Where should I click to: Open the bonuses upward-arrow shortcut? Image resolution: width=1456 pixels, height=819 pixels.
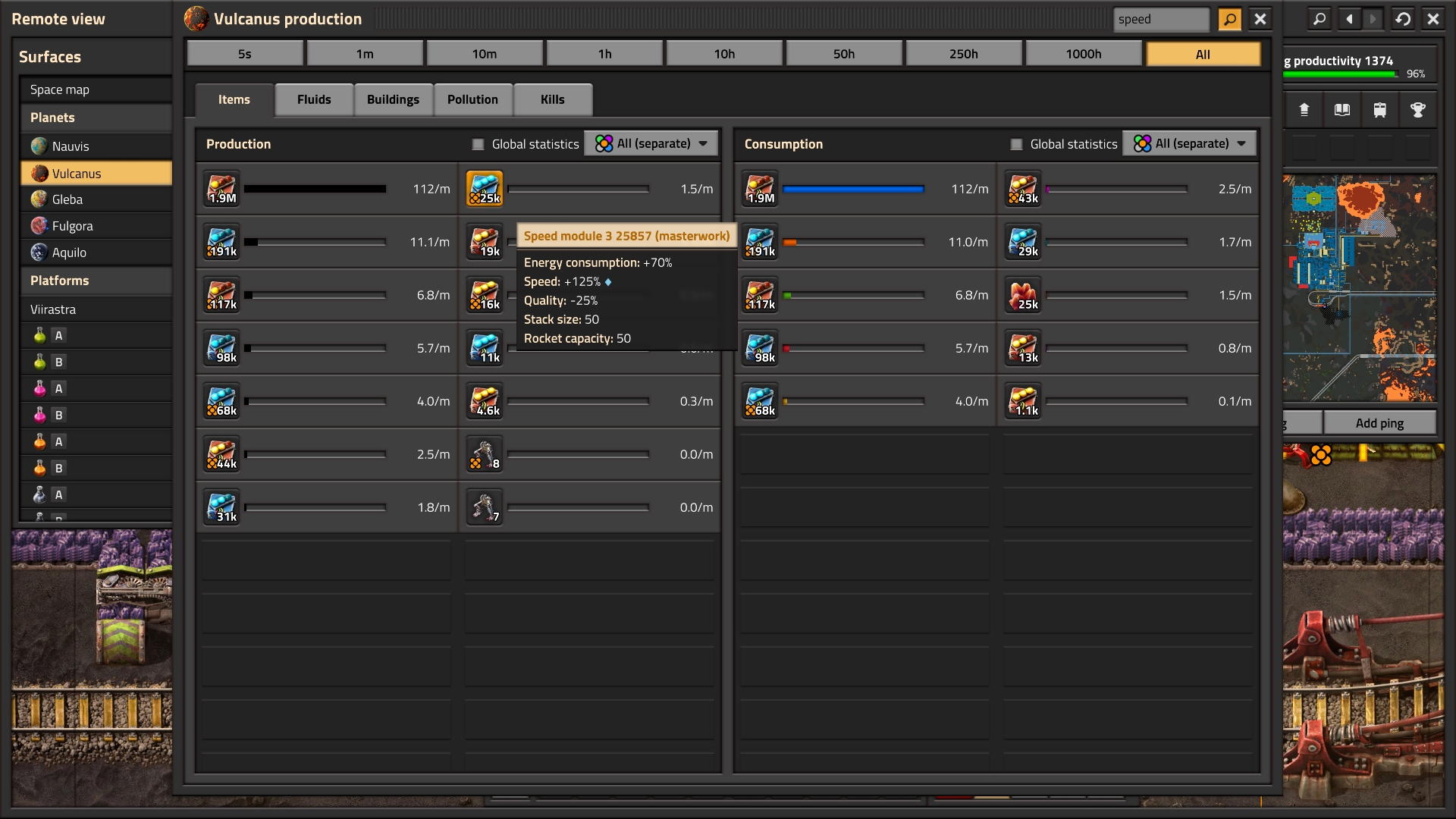(1304, 110)
